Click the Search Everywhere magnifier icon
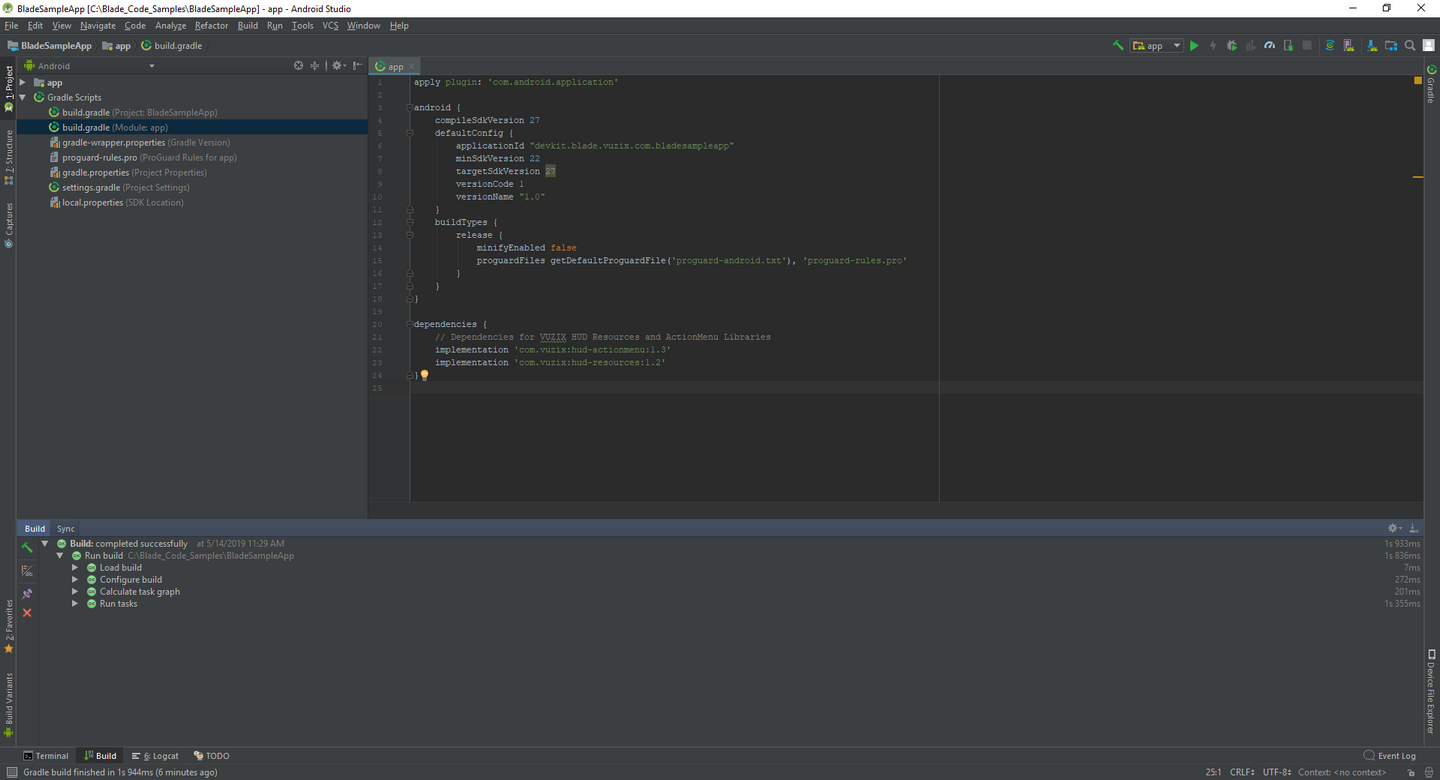 [1410, 46]
